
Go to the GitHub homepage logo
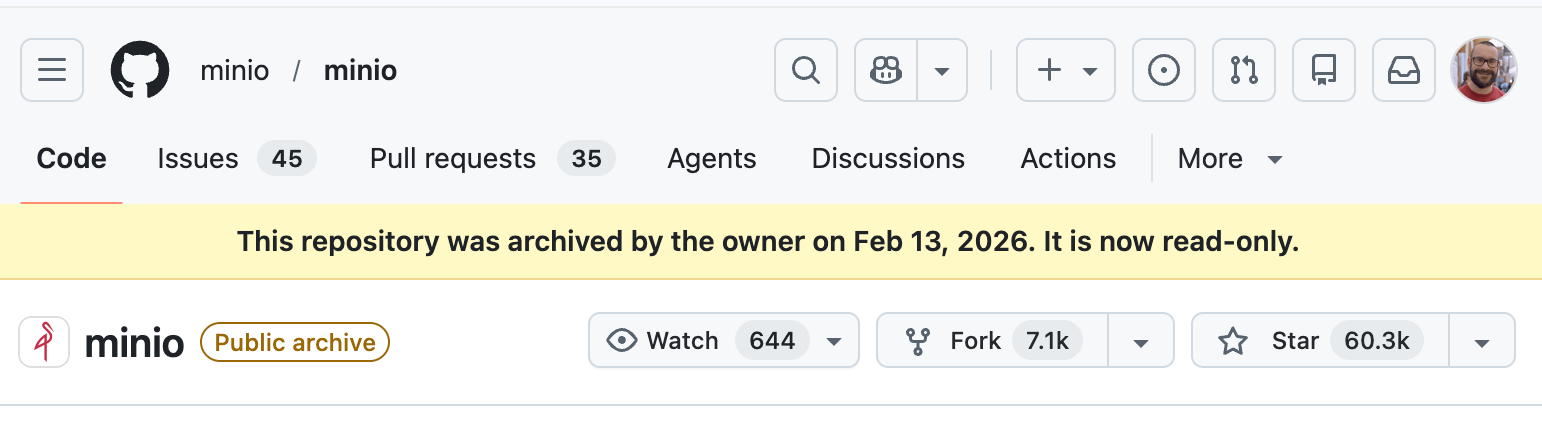[x=140, y=70]
